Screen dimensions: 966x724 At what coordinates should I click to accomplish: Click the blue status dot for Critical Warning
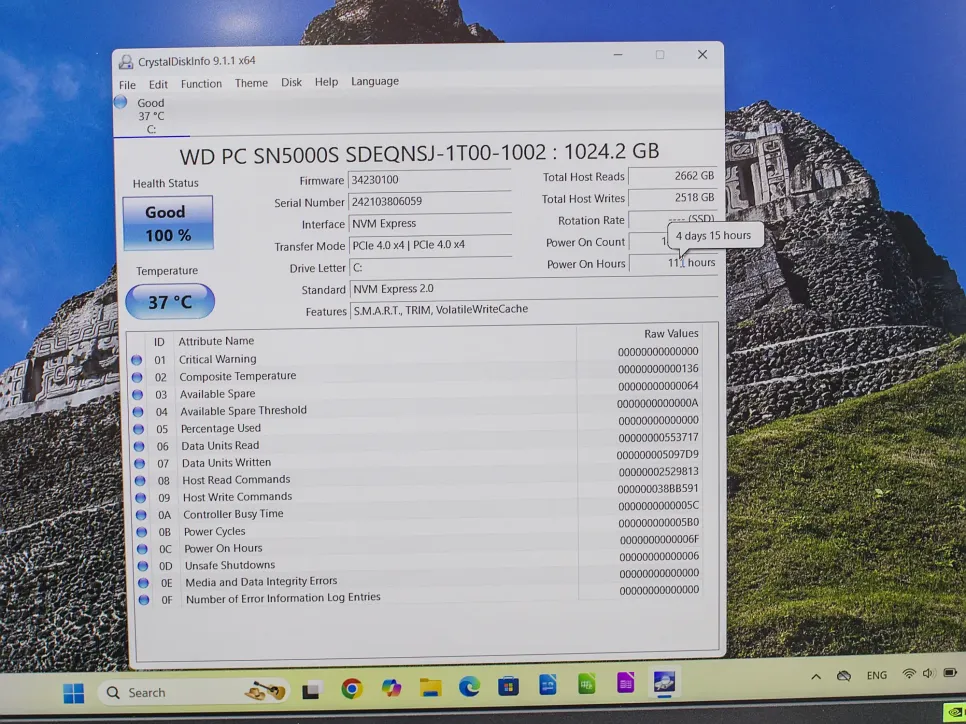[137, 360]
